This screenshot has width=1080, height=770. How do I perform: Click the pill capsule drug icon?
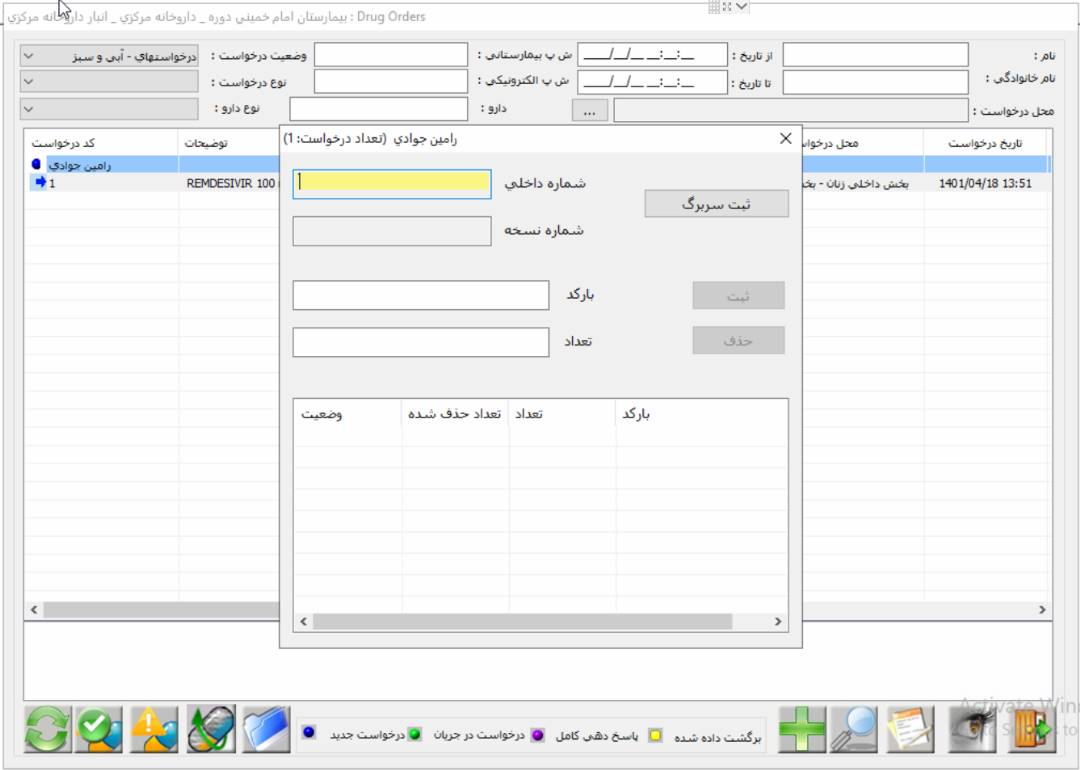211,729
